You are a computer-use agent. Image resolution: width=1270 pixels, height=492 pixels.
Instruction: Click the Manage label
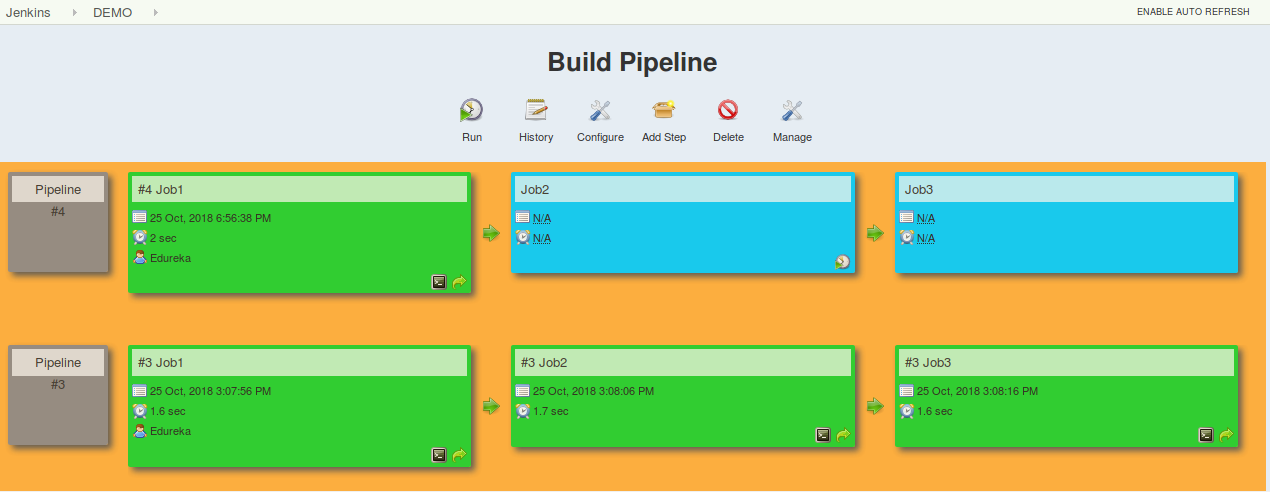792,137
